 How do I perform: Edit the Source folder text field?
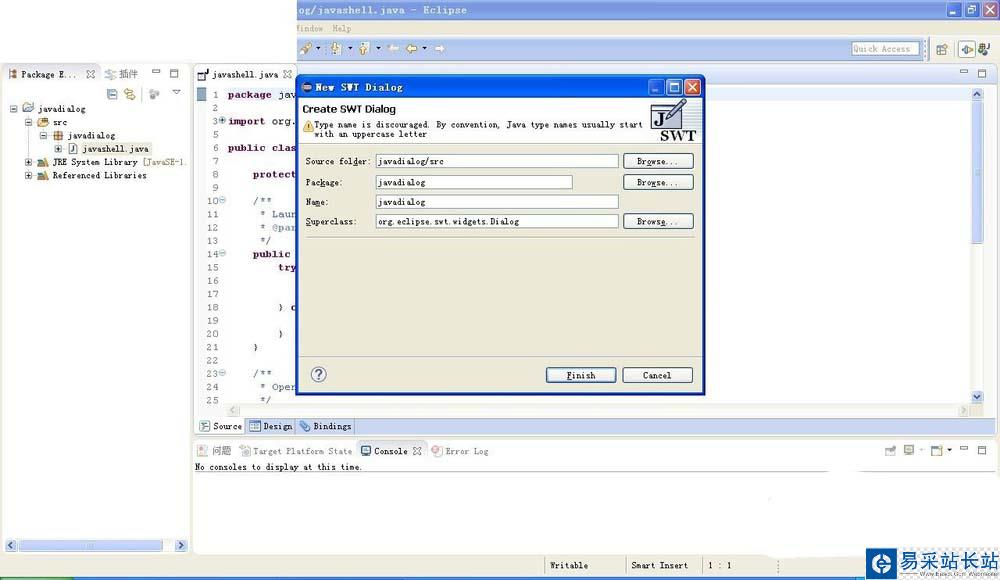pos(497,161)
